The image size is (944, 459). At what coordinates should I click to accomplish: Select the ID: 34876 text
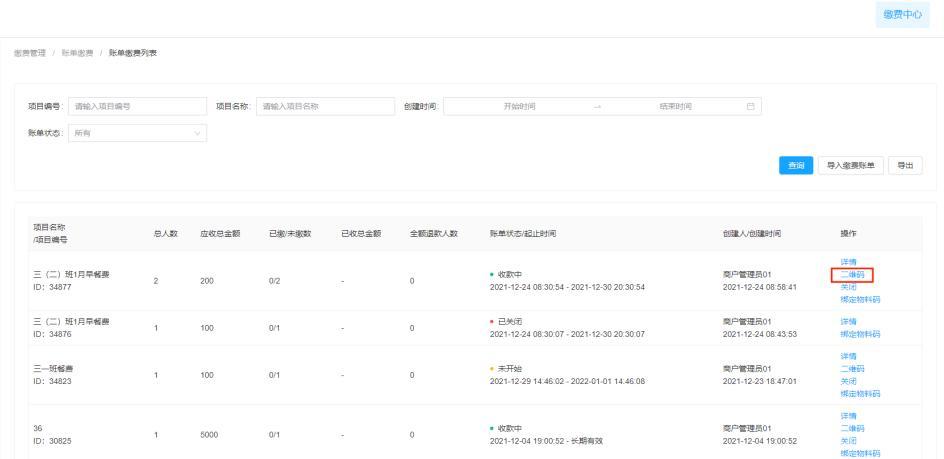pyautogui.click(x=52, y=334)
